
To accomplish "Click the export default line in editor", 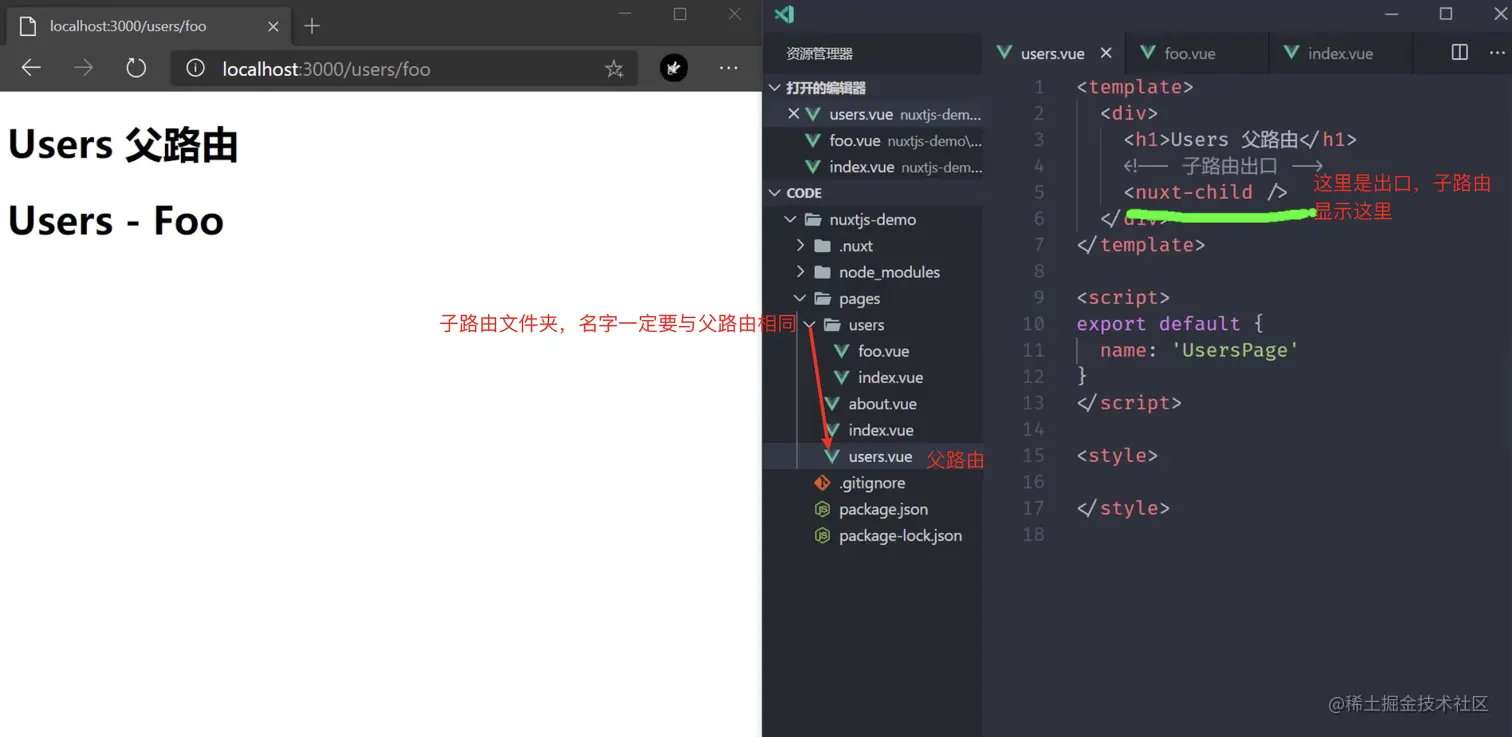I will [x=1170, y=324].
